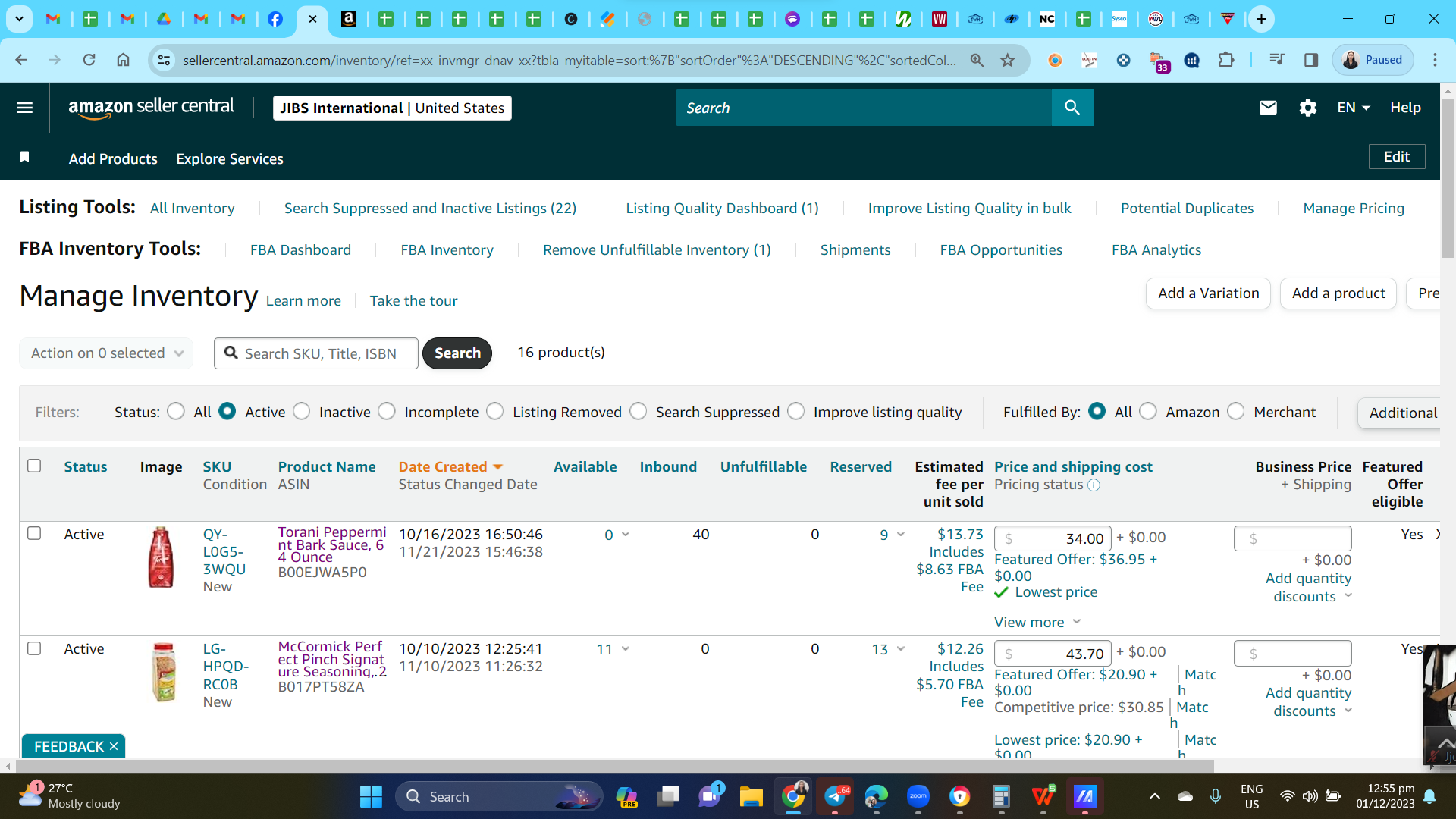Open browser extensions puzzle icon
Viewport: 1456px width, 819px height.
(x=1226, y=60)
